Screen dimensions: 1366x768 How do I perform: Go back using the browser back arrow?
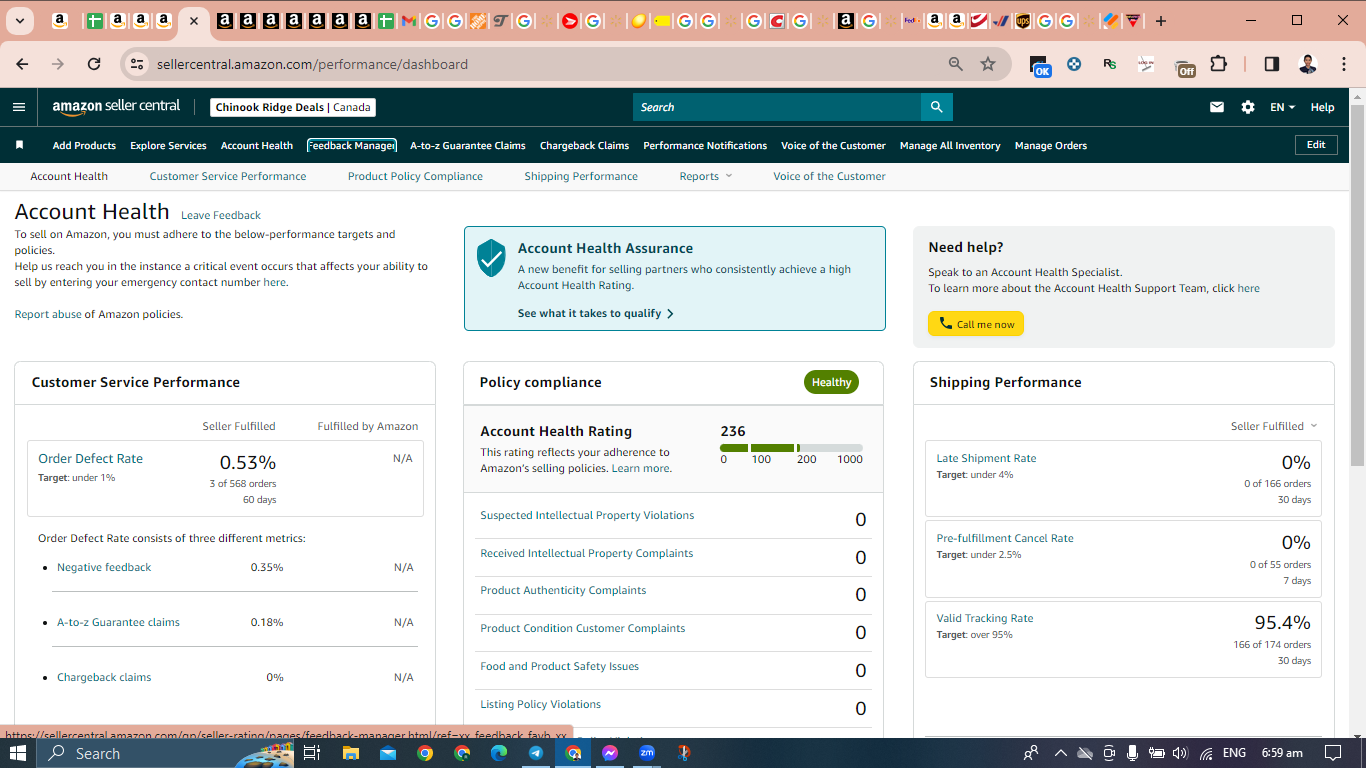22,64
